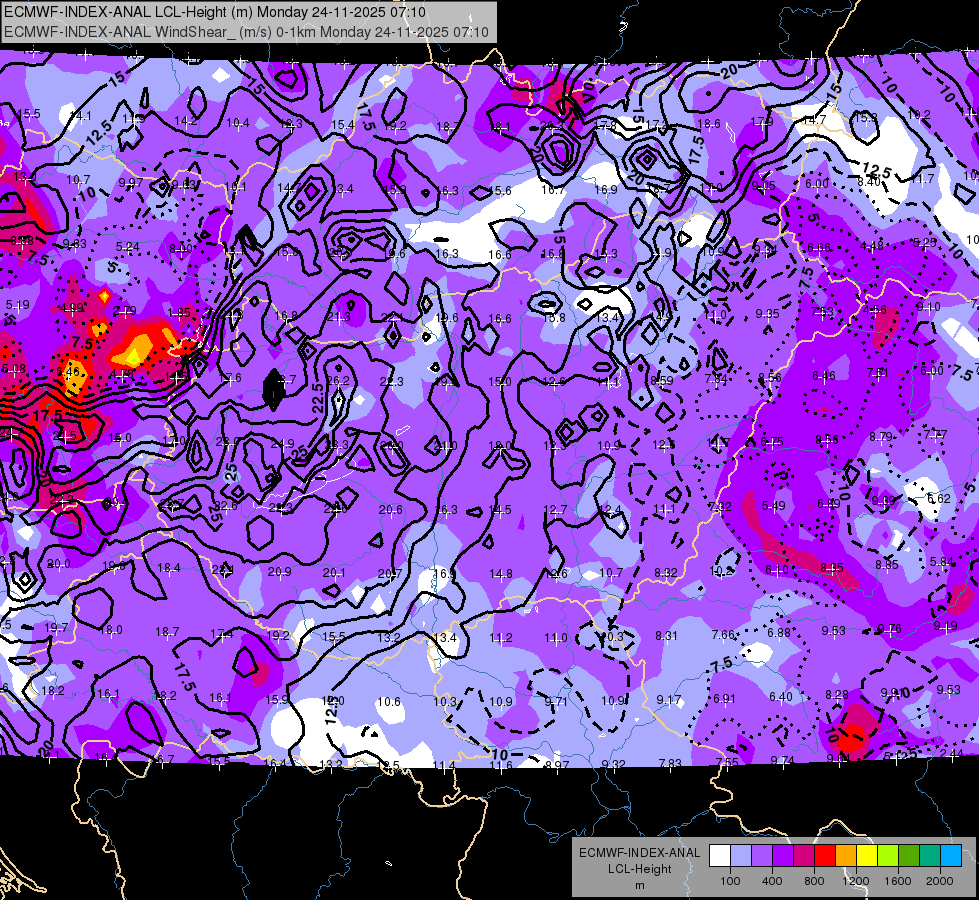979x900 pixels.
Task: Select the "21.3" wind shear value
Action: [338, 317]
